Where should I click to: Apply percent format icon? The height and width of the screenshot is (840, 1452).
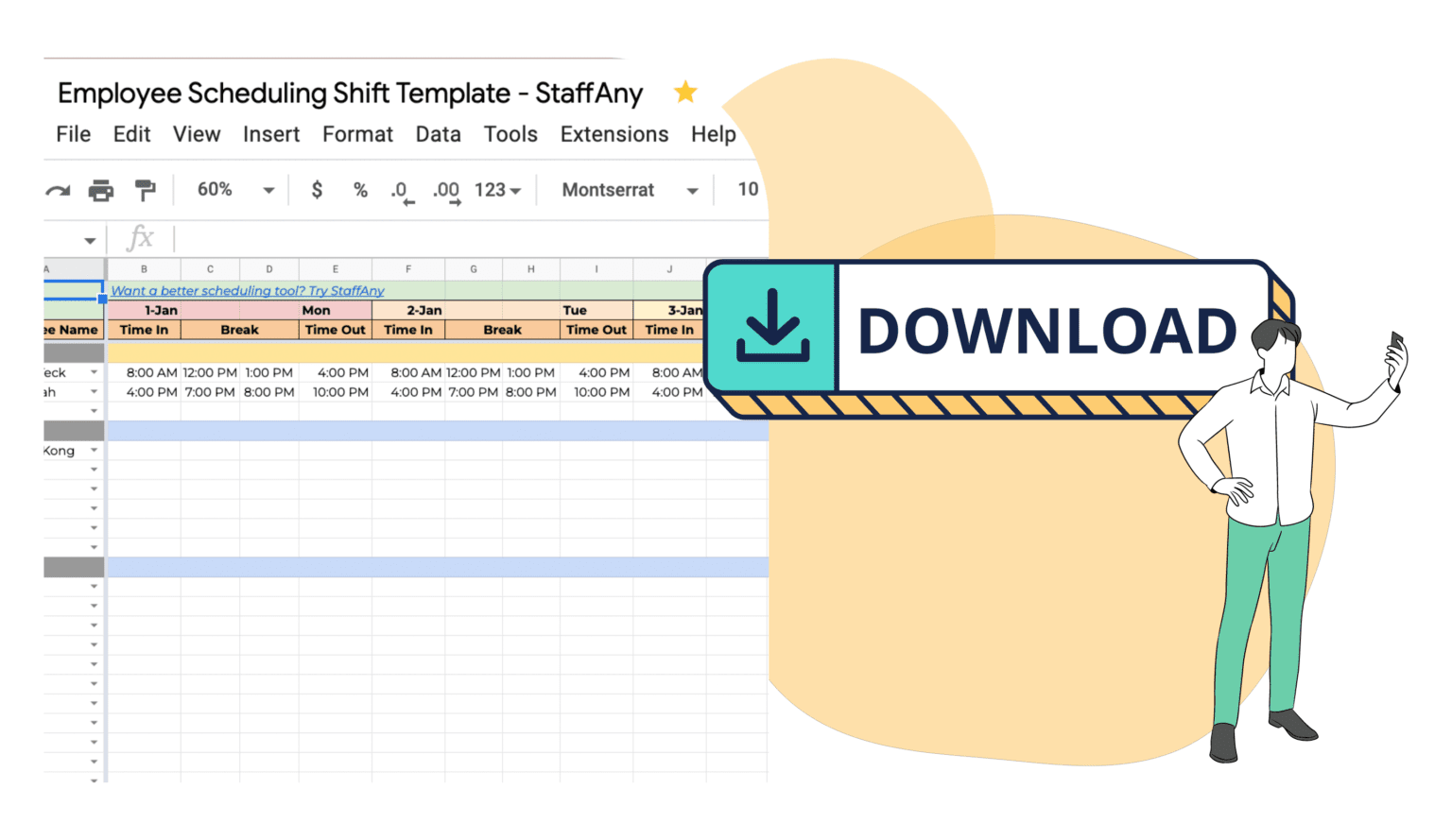click(360, 189)
